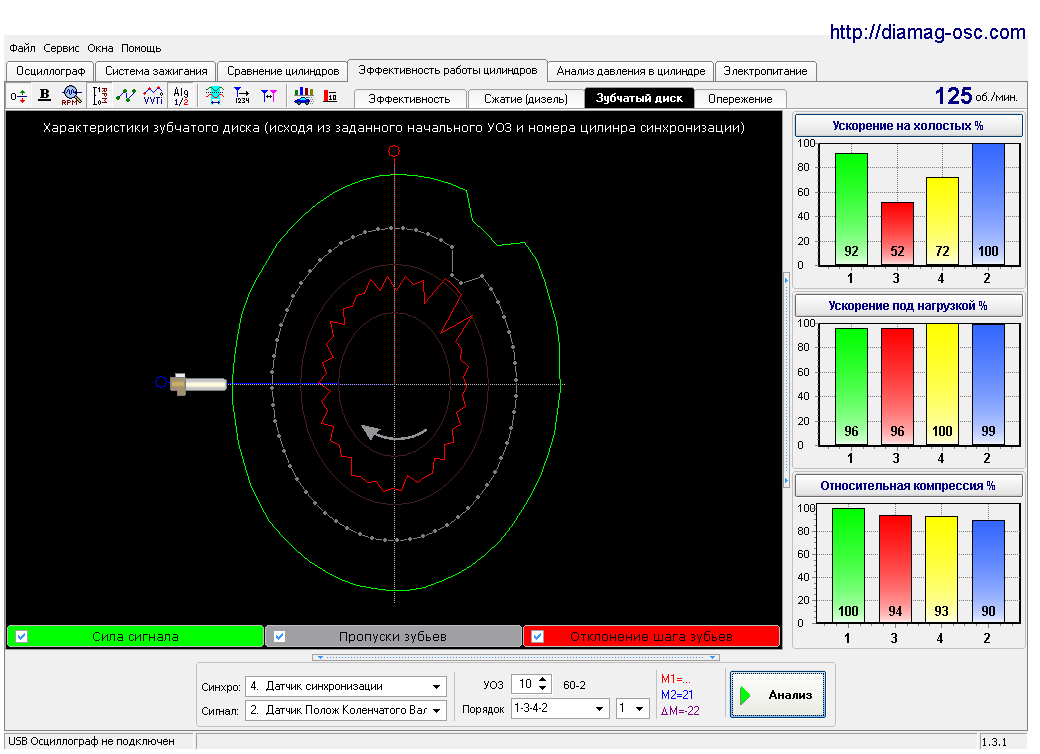
Task: Open the Сжатие (дизель) sub-tab
Action: coord(526,99)
